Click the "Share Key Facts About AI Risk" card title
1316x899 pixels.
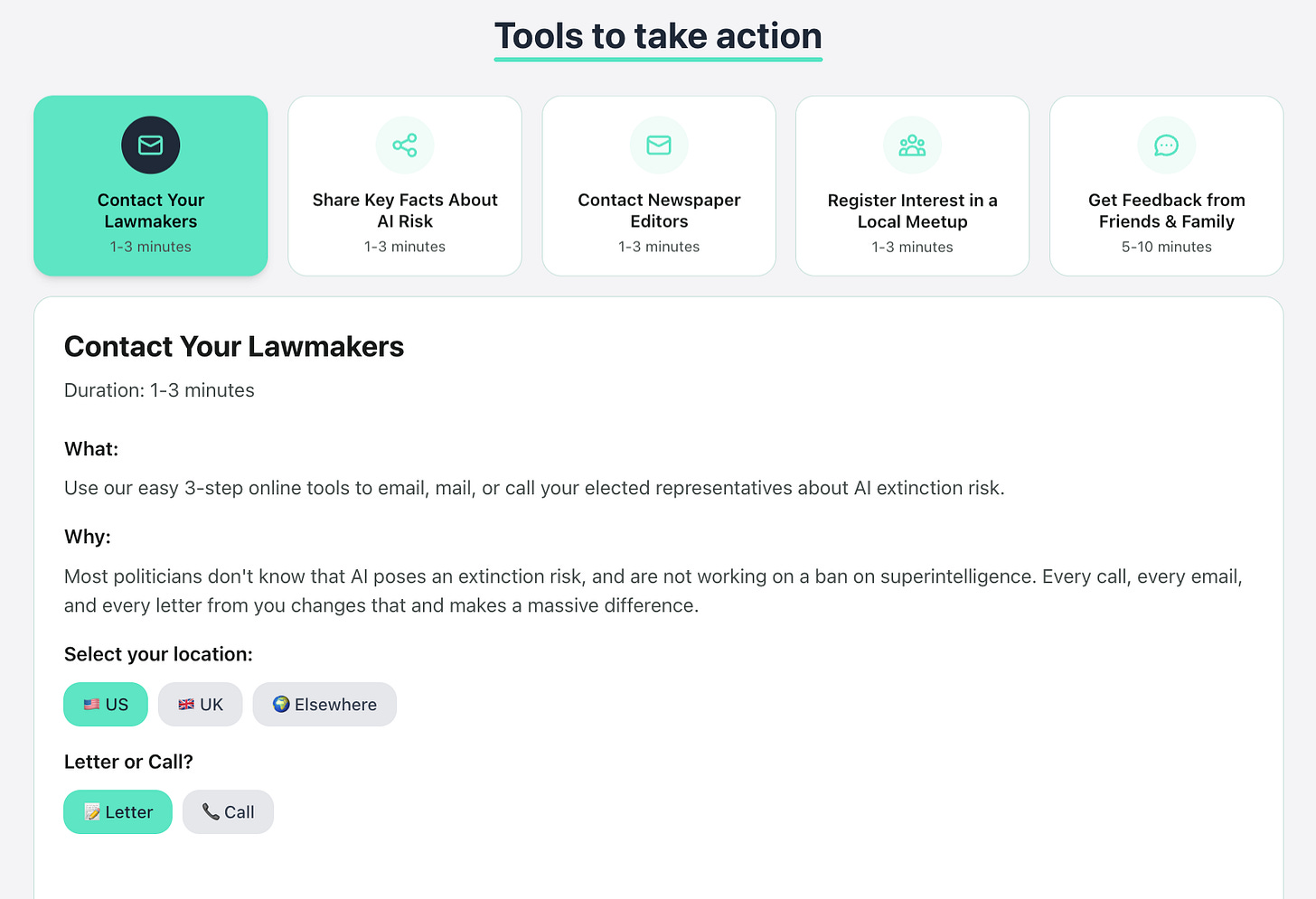405,211
